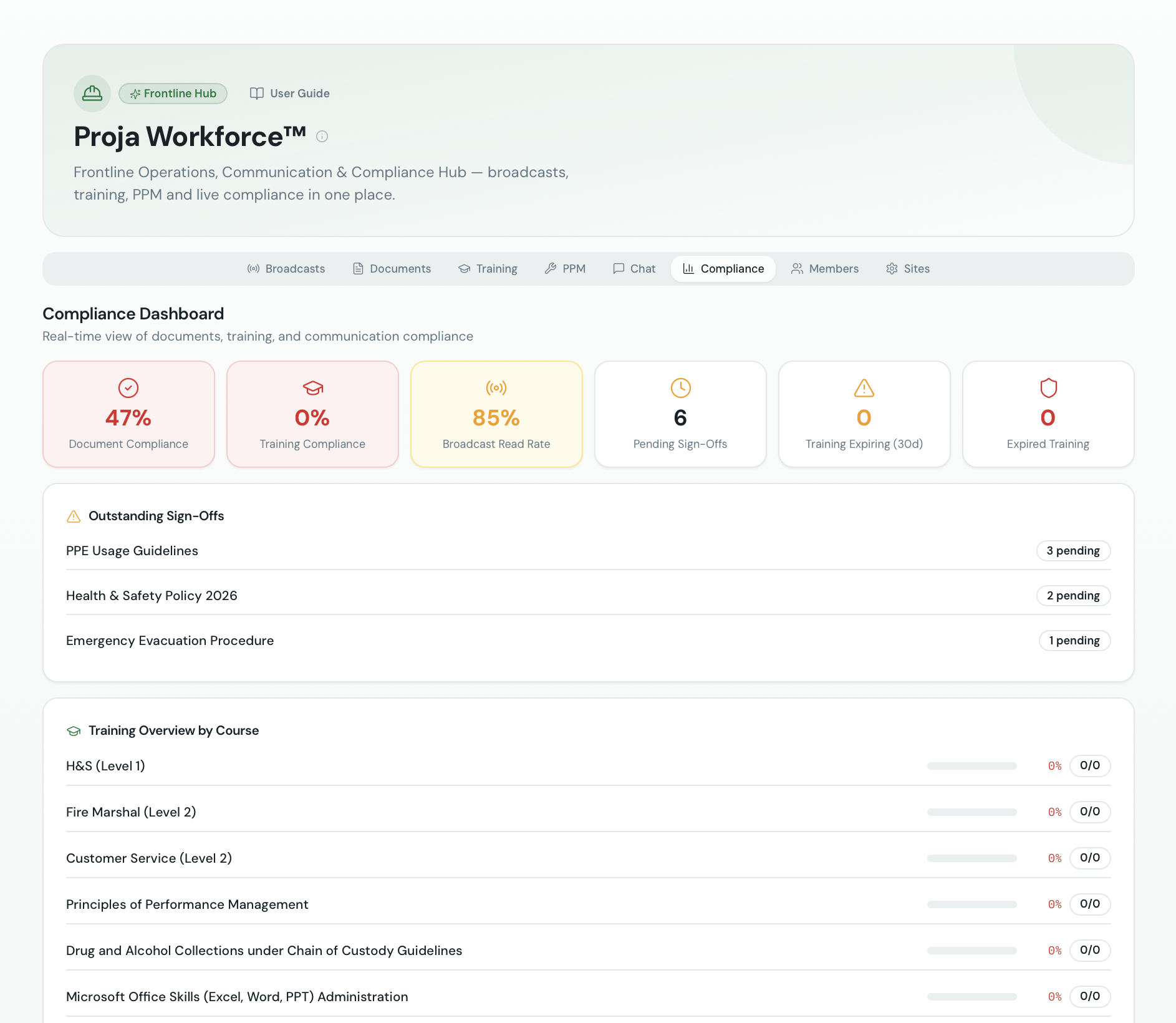Screen dimensions: 1176x1023
Task: Click the info icon beside Proja Workforce
Action: [322, 136]
